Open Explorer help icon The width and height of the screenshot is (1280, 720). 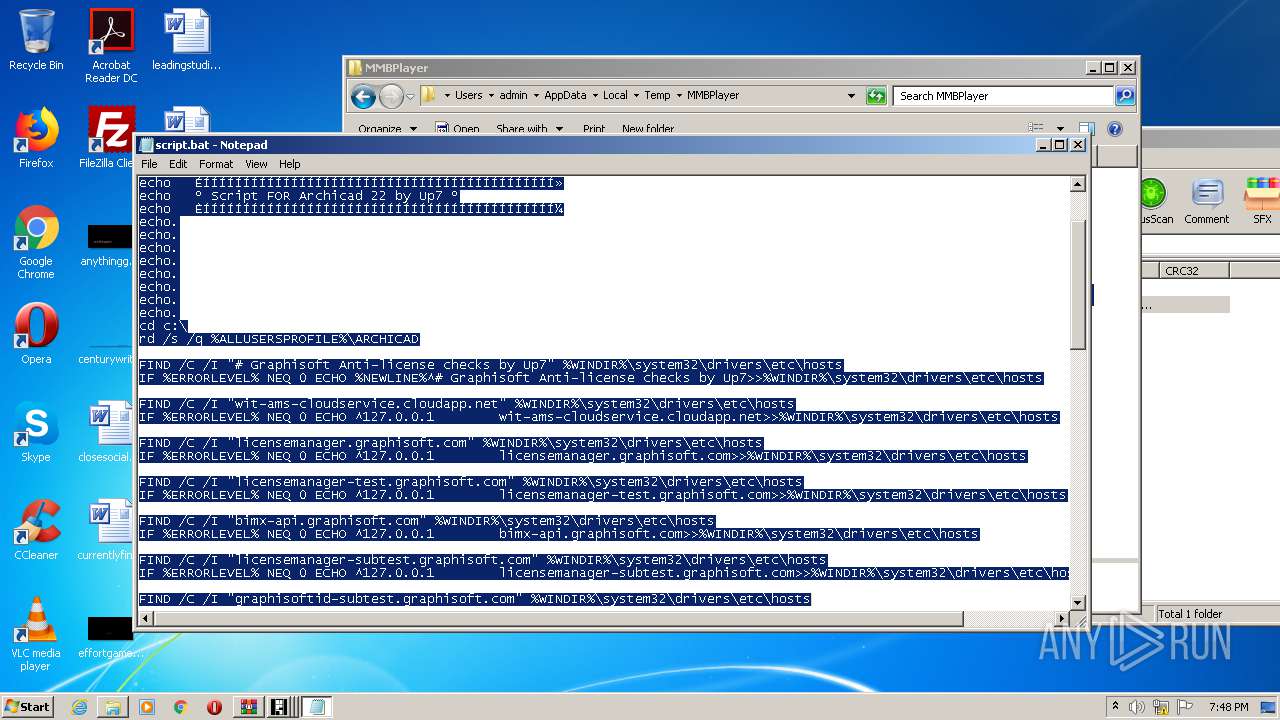click(x=1115, y=129)
